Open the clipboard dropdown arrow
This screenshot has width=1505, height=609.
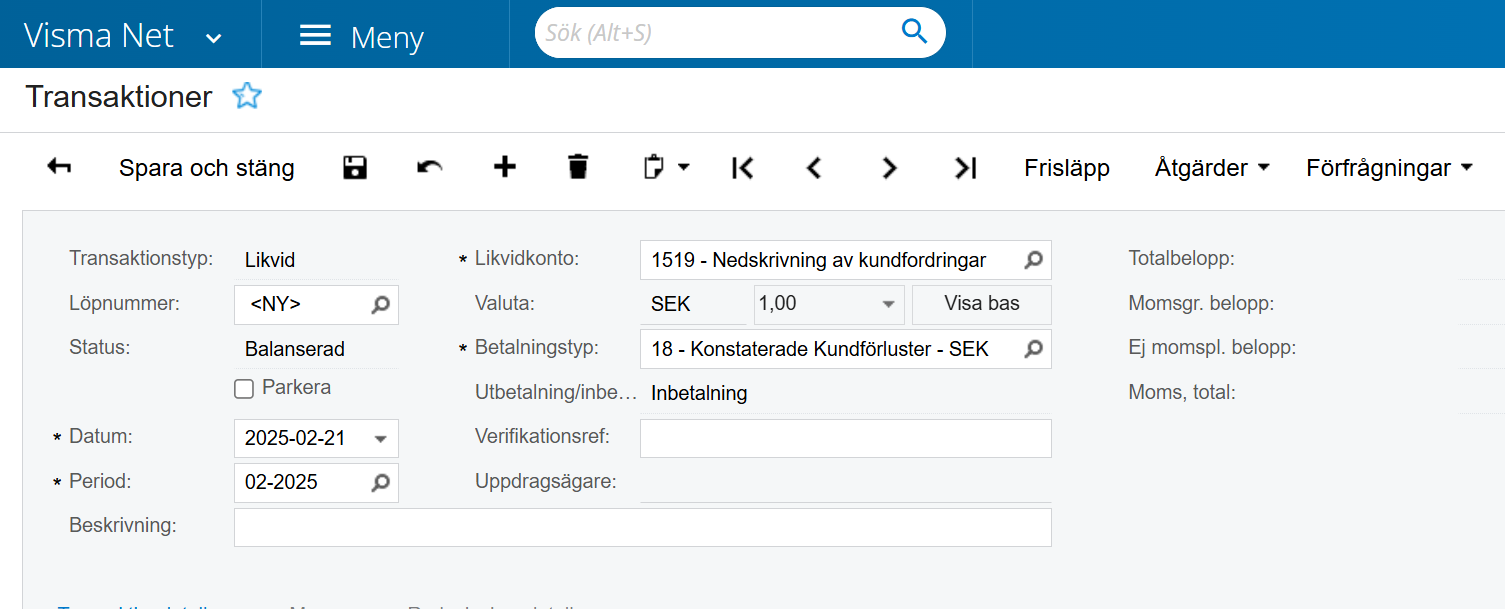(x=684, y=168)
